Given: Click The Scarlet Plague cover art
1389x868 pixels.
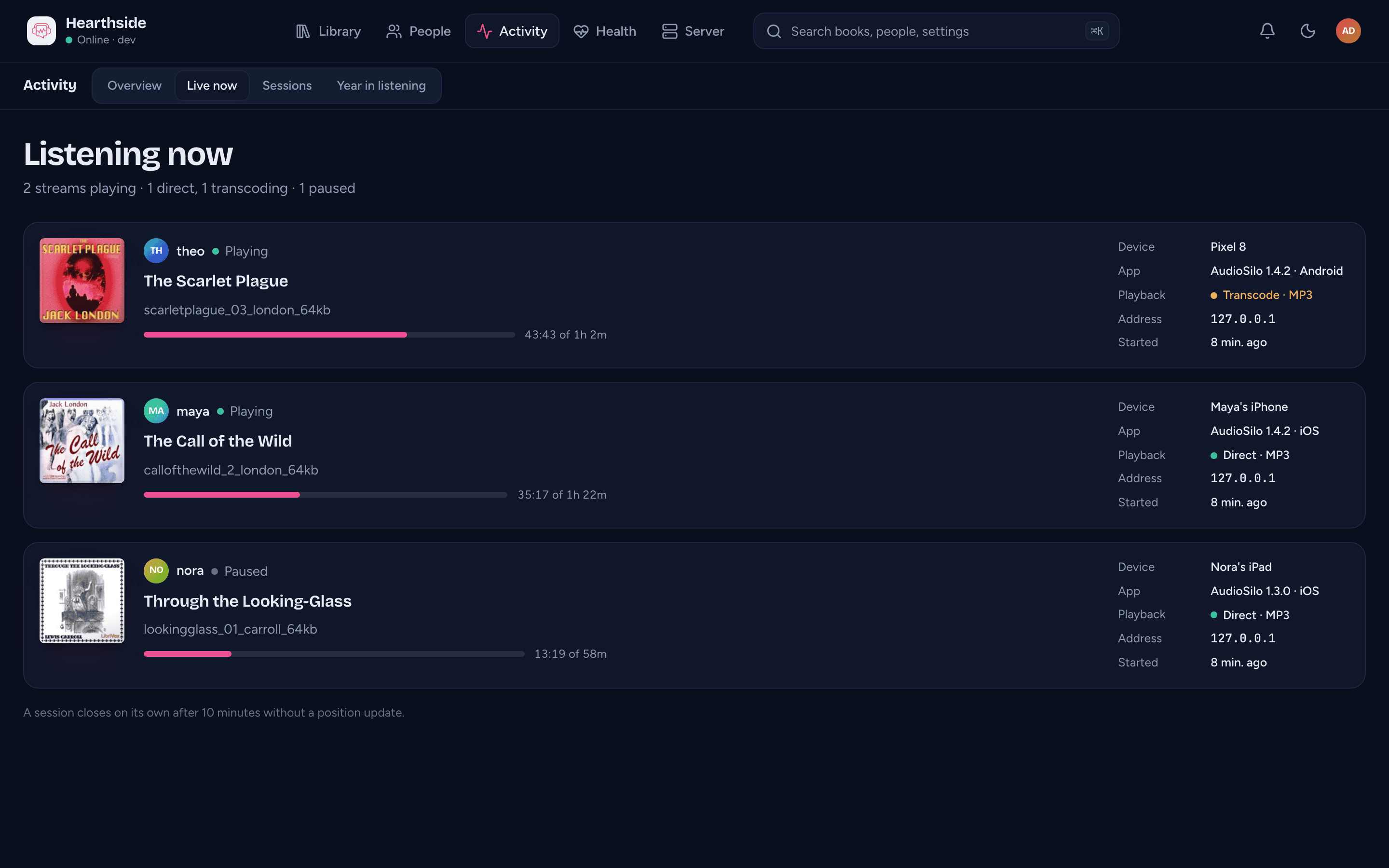Looking at the screenshot, I should tap(82, 281).
